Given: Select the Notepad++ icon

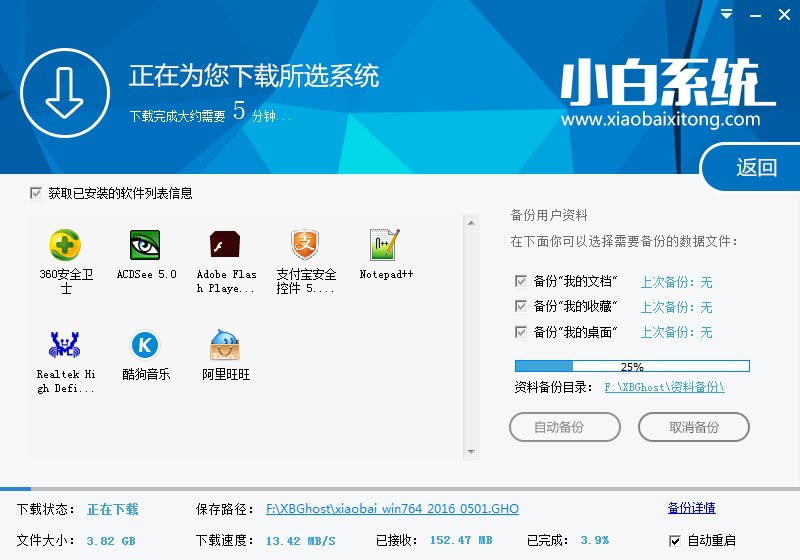Looking at the screenshot, I should tap(385, 245).
